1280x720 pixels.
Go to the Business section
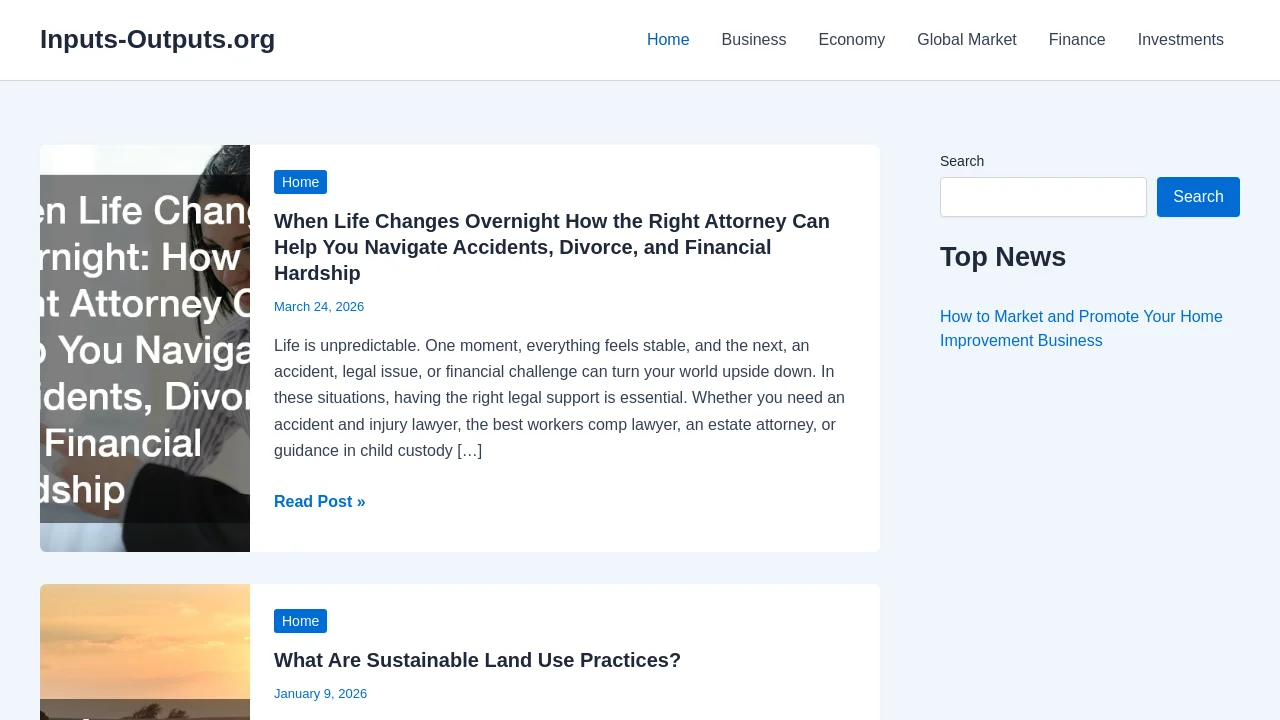pos(753,39)
